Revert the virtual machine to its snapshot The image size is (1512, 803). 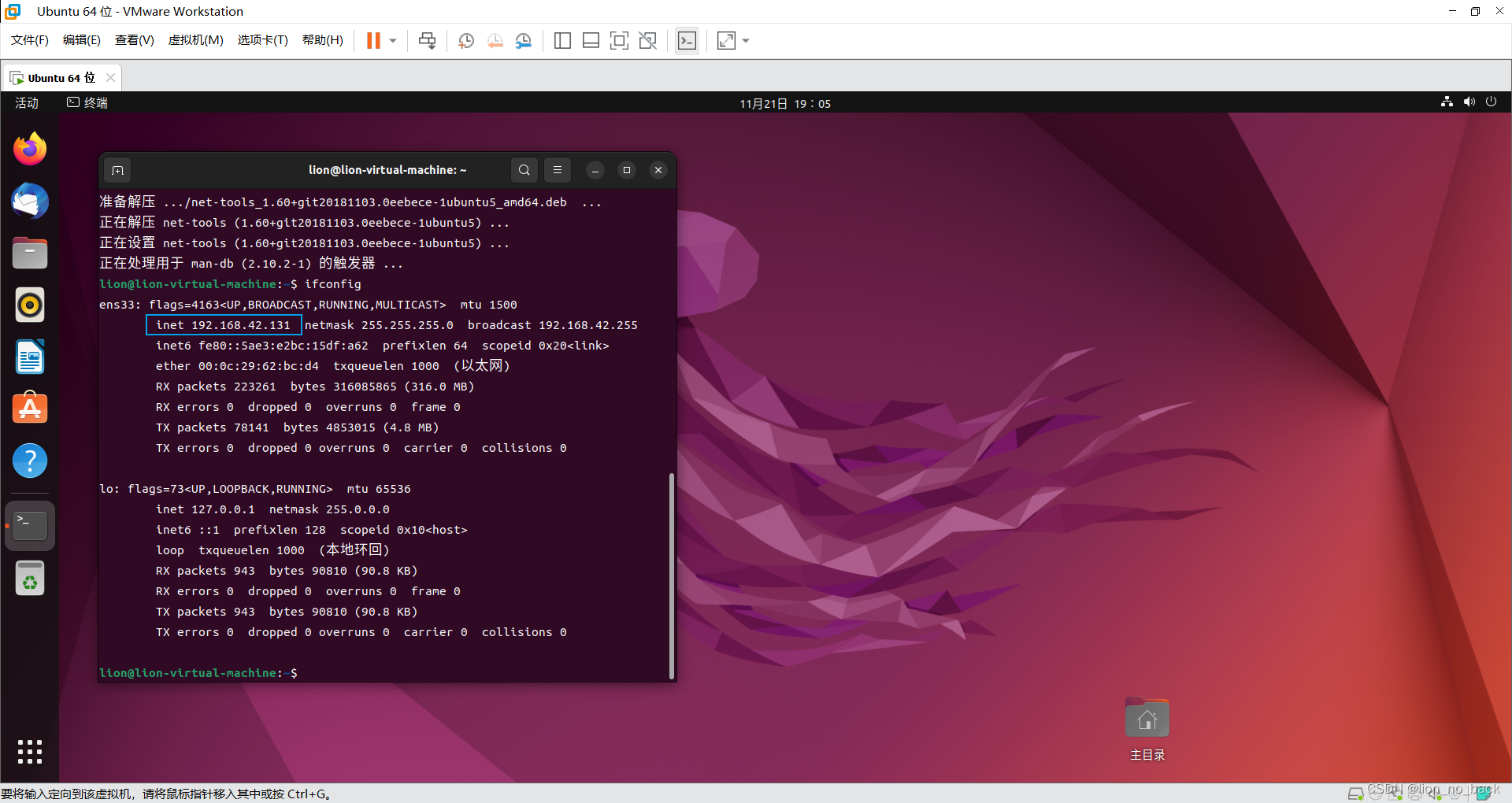coord(495,40)
